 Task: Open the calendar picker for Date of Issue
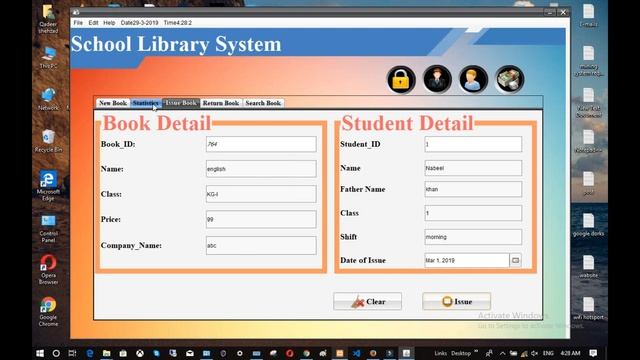pyautogui.click(x=516, y=260)
